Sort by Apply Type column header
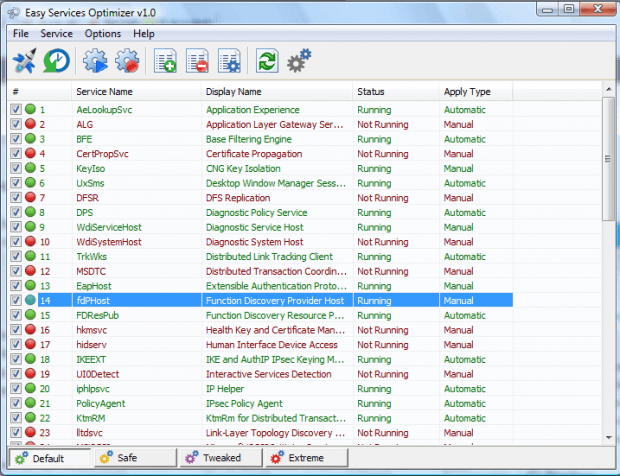The width and height of the screenshot is (620, 476). pos(476,92)
